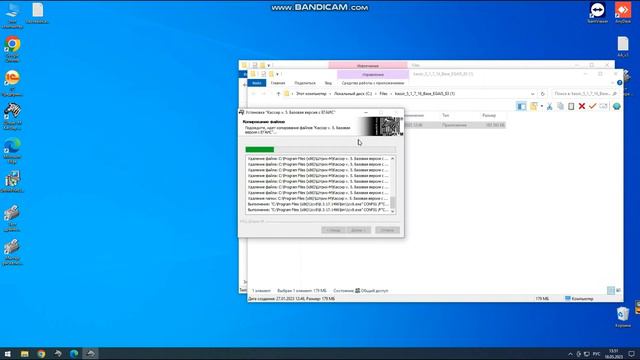640x360 pixels.
Task: Open the Поделиться (Share) ribbon tab
Action: [305, 83]
